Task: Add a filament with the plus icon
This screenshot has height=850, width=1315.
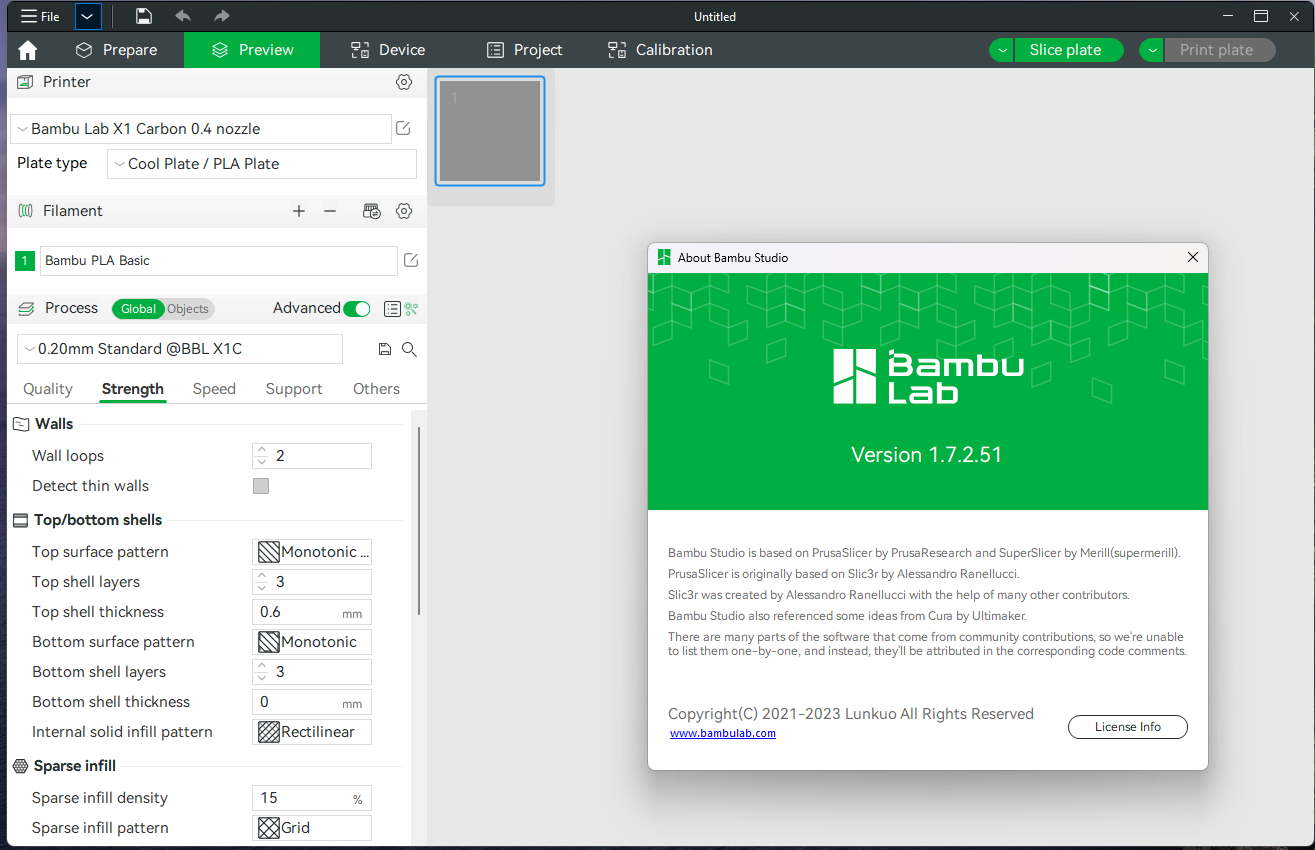Action: pos(298,211)
